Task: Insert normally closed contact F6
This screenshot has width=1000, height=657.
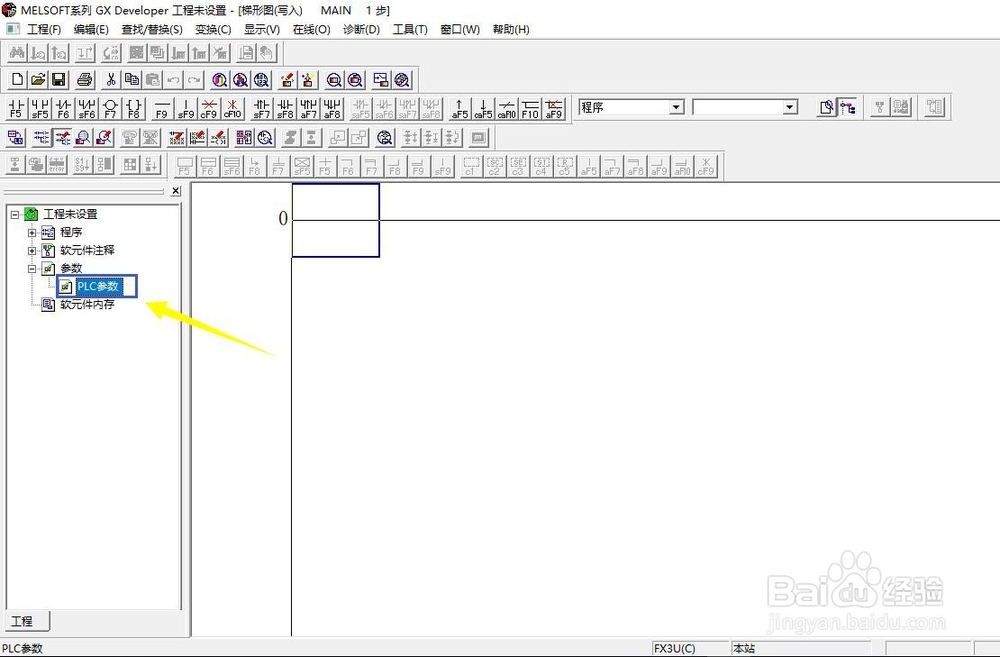Action: point(63,108)
